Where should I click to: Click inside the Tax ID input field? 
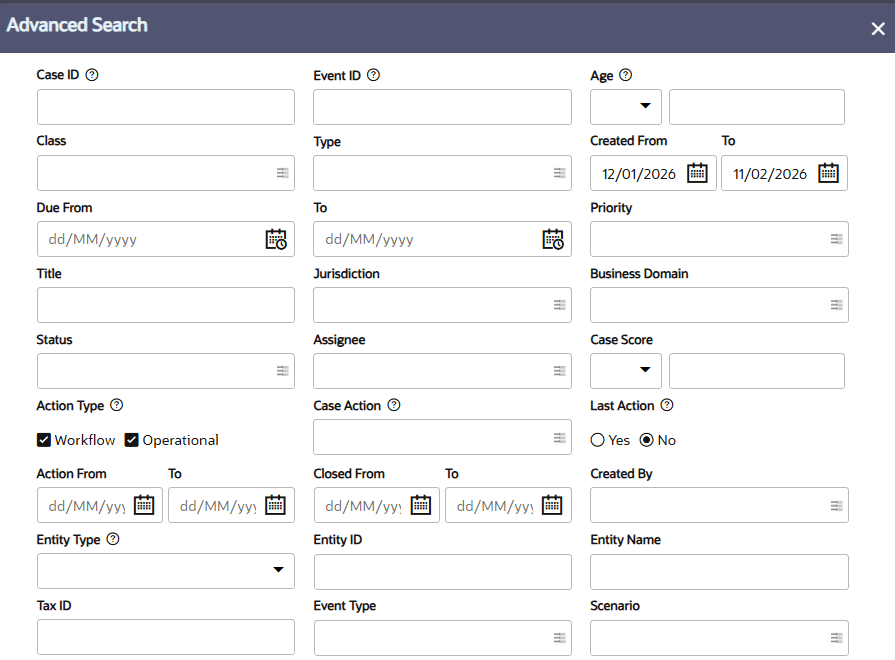tap(165, 637)
